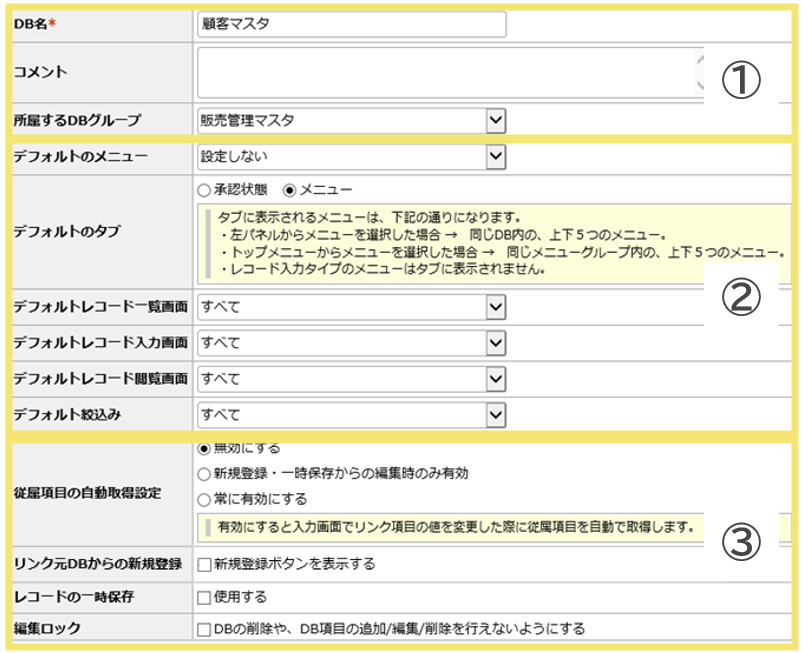Image resolution: width=802 pixels, height=653 pixels.
Task: Enable the 新規登録ボタンを表示する checkbox
Action: (204, 564)
